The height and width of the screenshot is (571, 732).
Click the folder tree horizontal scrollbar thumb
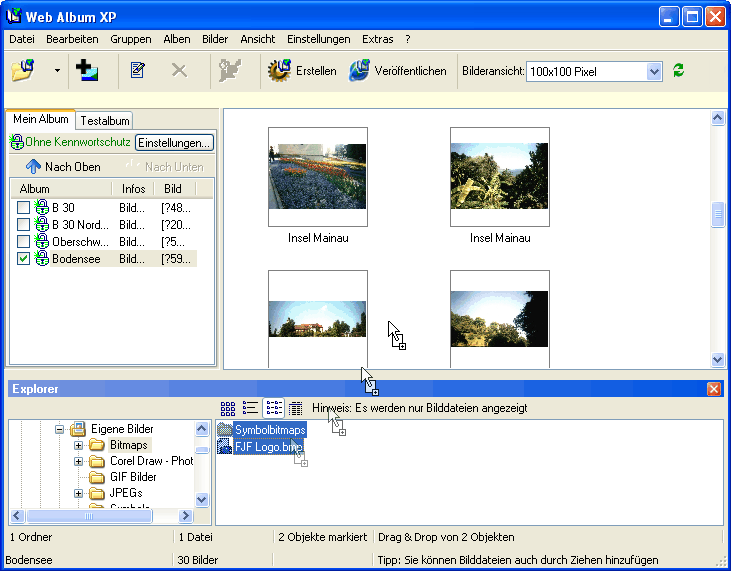coord(89,516)
